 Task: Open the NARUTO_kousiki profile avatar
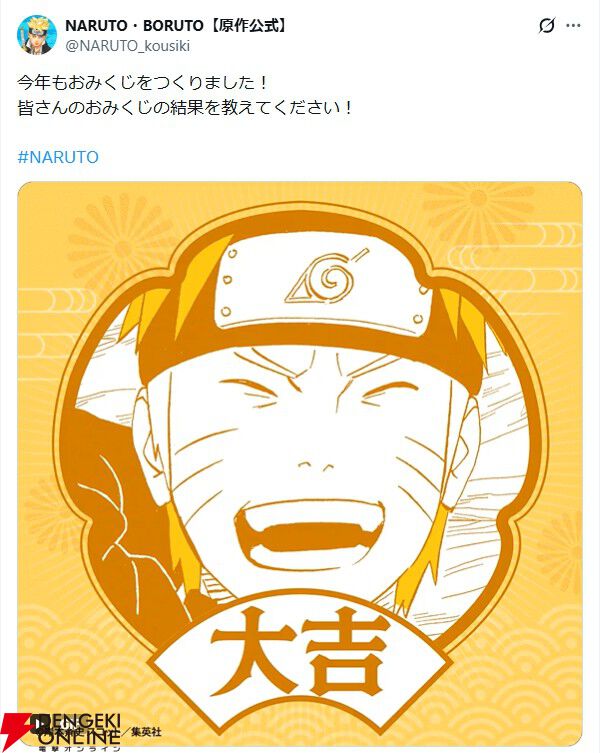coord(37,35)
